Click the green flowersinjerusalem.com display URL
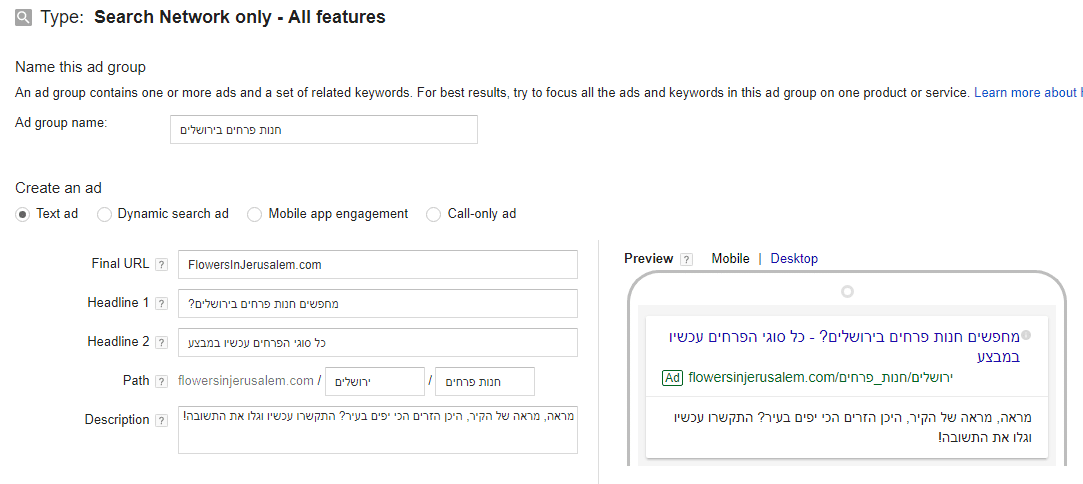 pos(821,378)
